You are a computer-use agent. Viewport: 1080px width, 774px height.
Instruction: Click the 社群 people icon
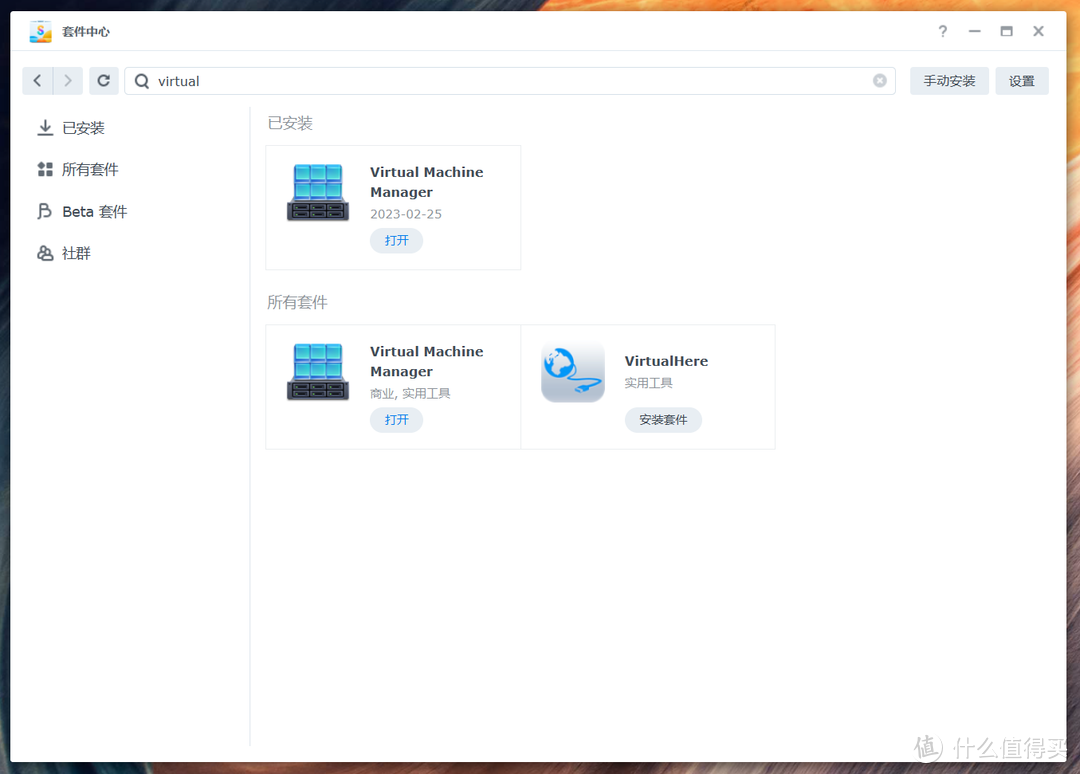tap(45, 253)
